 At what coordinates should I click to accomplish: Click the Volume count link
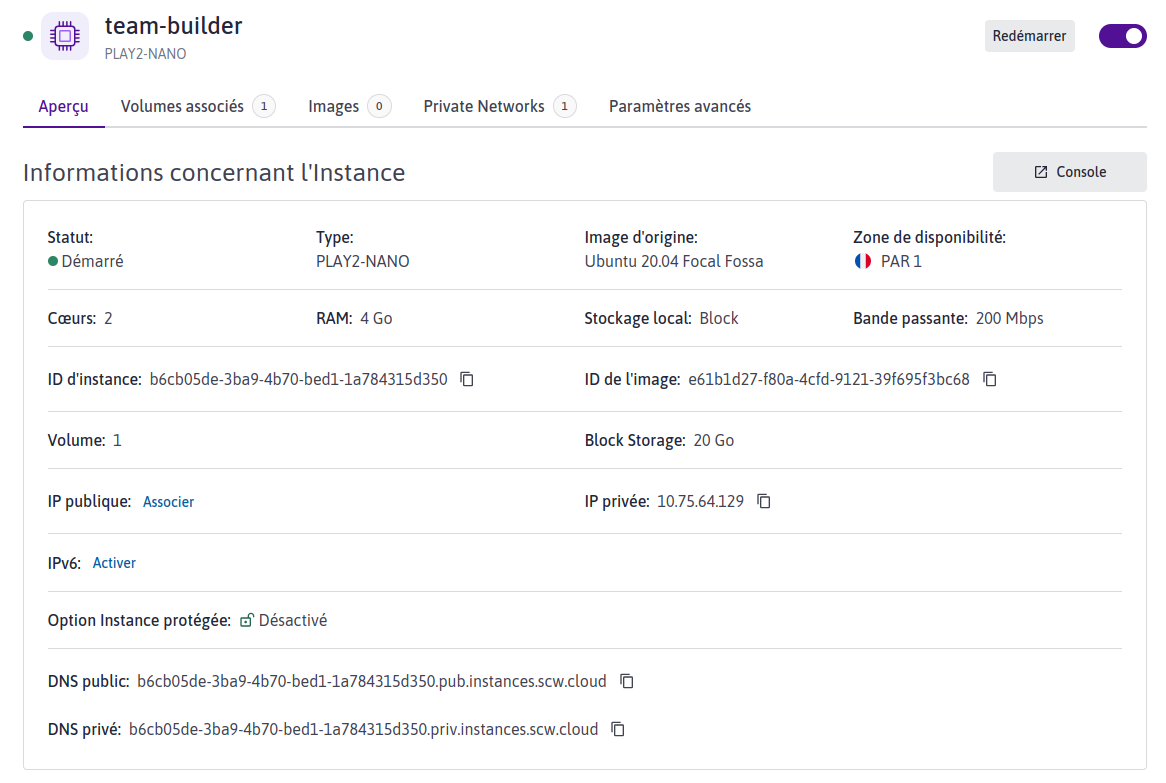pyautogui.click(x=117, y=440)
